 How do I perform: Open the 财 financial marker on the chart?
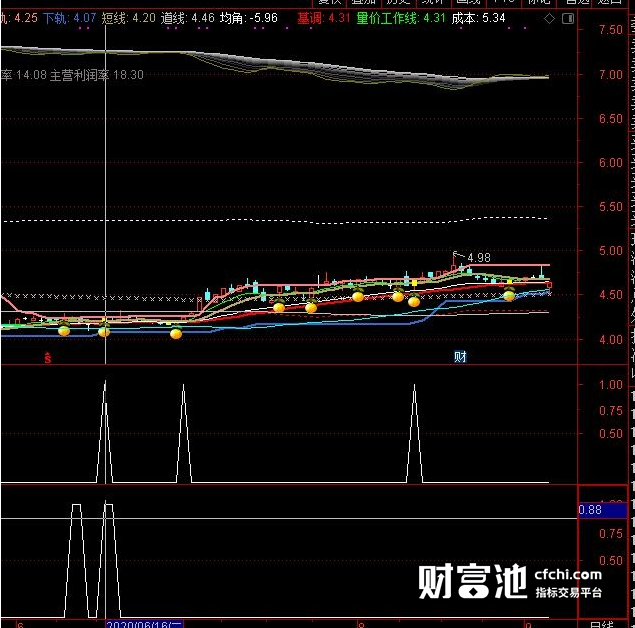tap(460, 357)
